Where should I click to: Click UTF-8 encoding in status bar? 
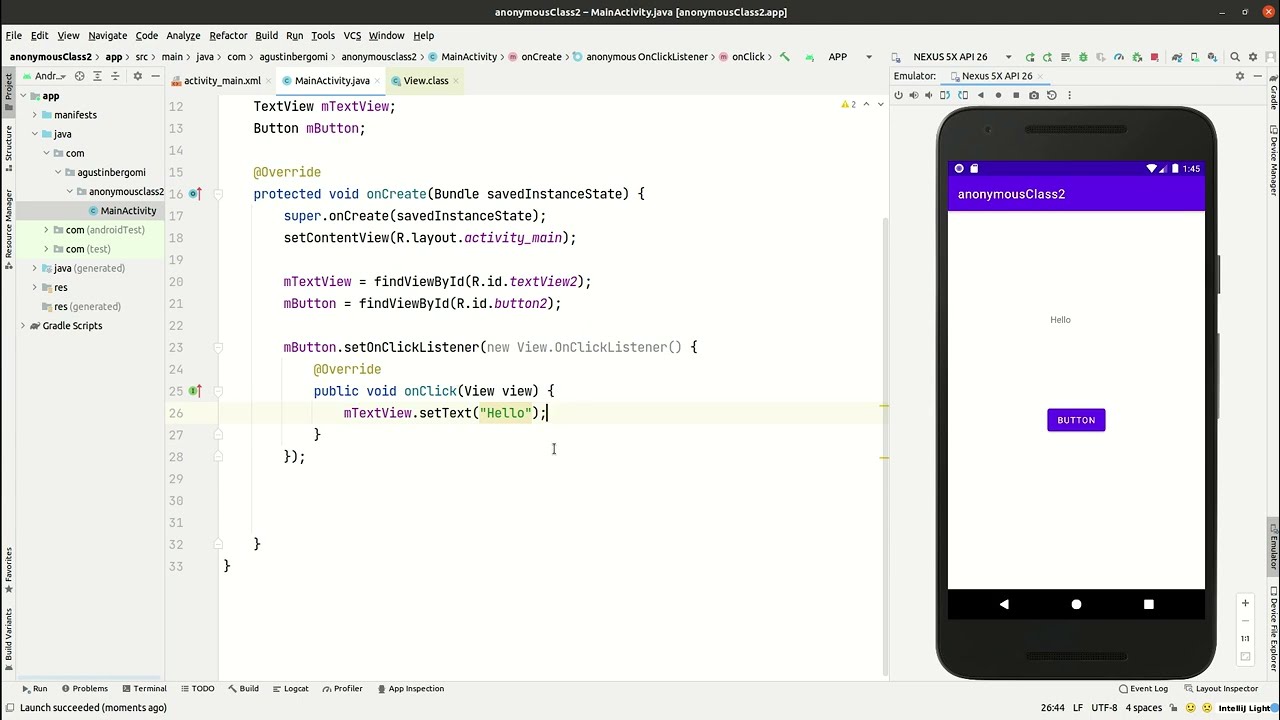1104,708
